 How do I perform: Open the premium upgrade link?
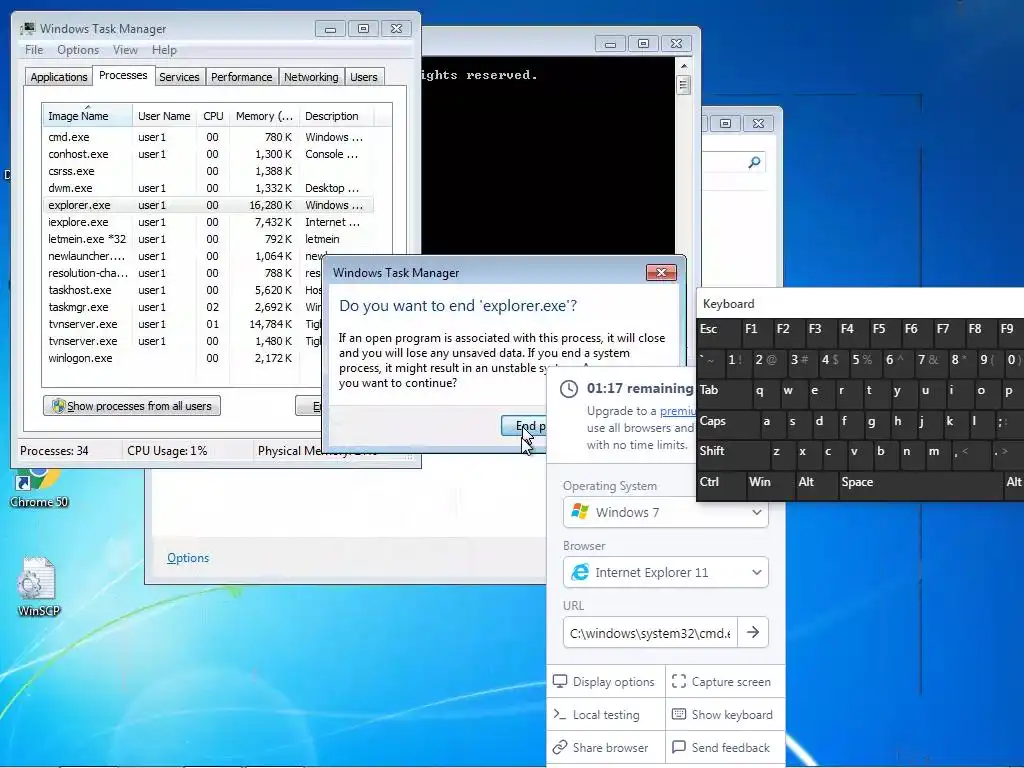click(x=677, y=411)
